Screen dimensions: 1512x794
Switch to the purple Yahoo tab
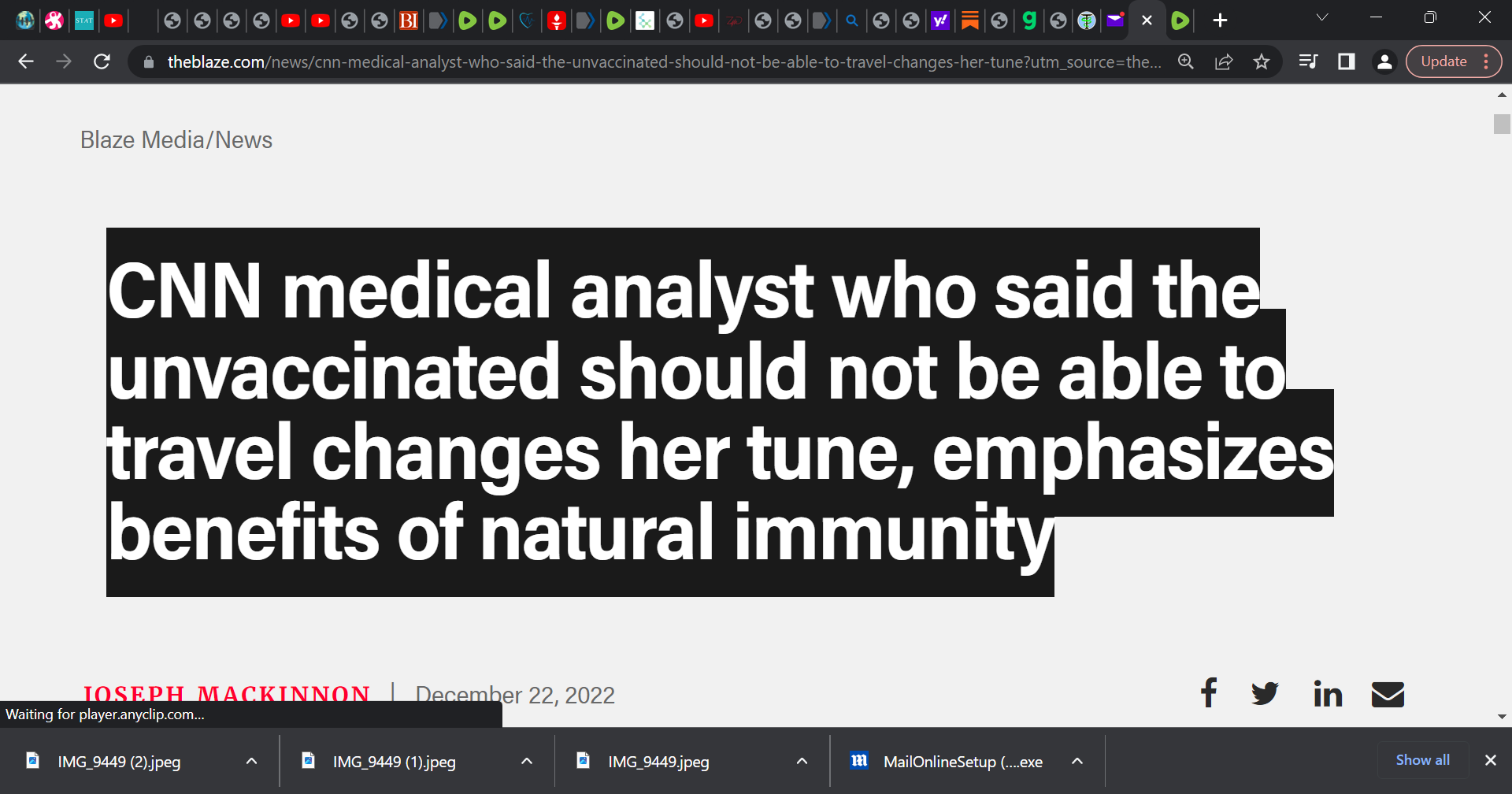pos(940,20)
